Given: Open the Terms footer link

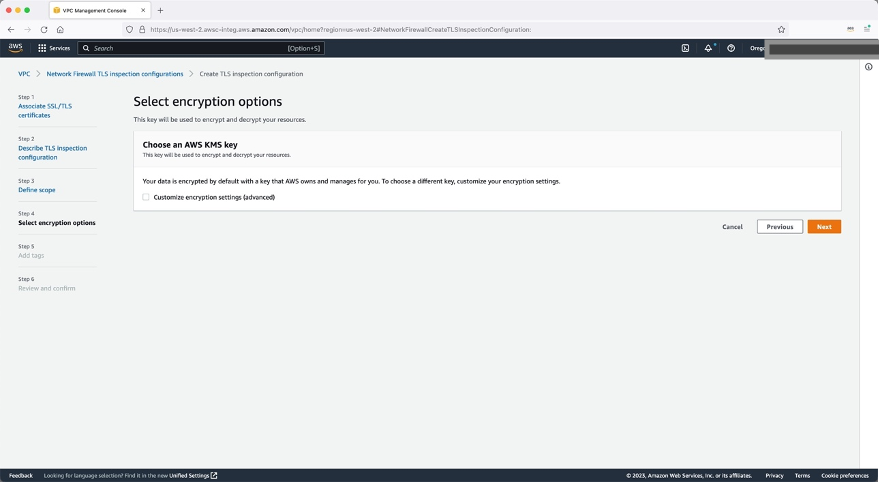Looking at the screenshot, I should point(802,476).
